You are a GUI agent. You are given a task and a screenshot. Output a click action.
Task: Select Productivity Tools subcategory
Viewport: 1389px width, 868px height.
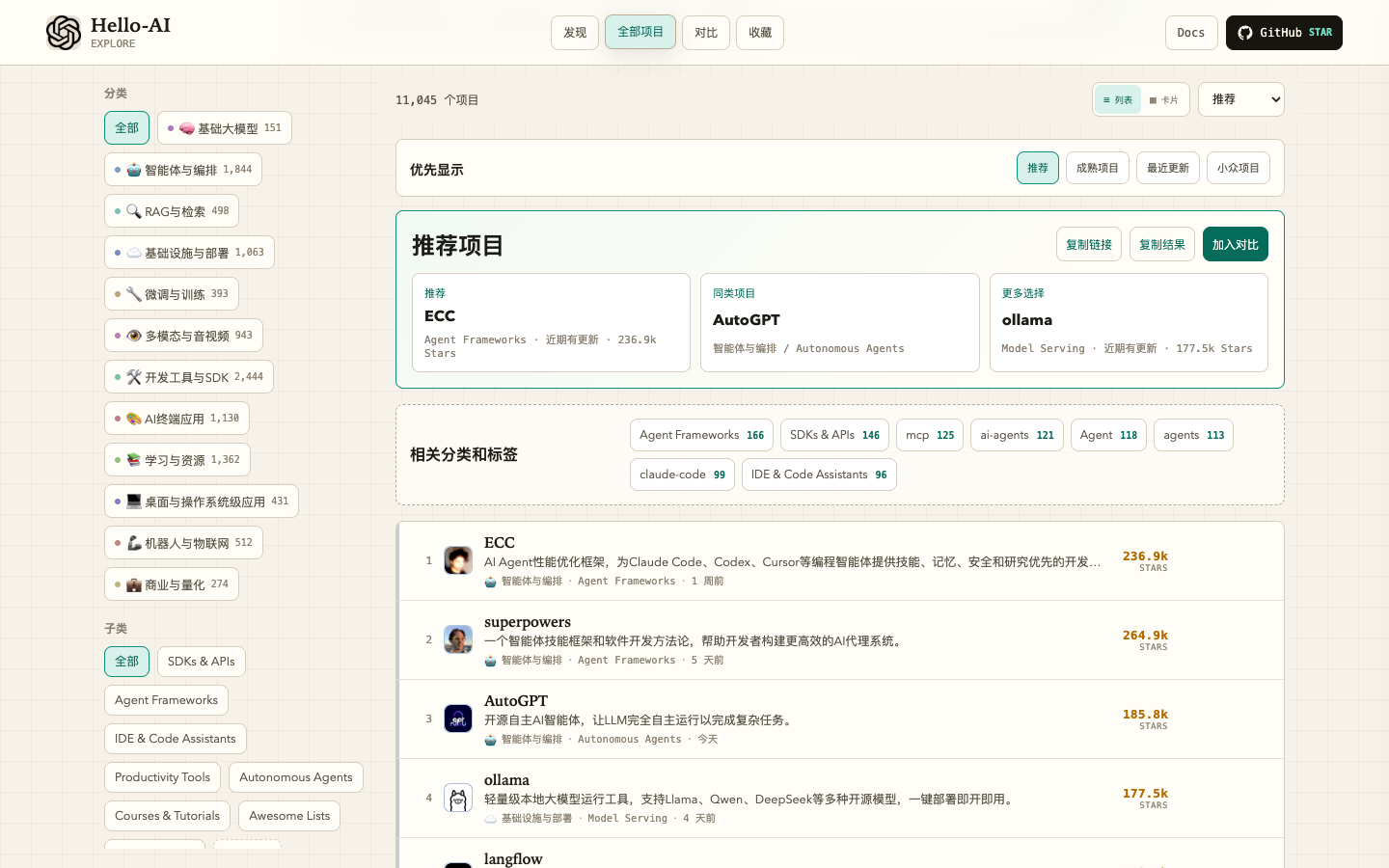[x=162, y=777]
